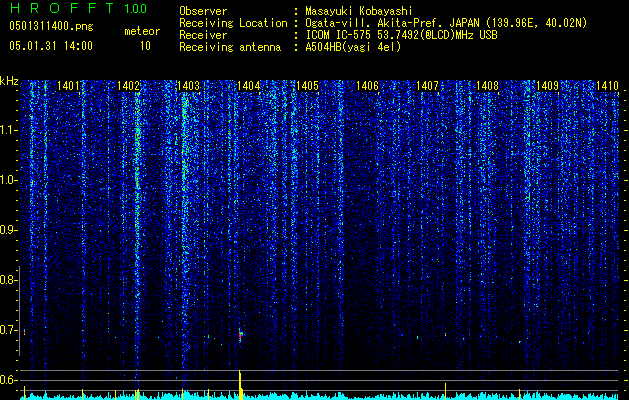629x400 pixels.
Task: Click the 1405 time marker
Action: [307, 85]
